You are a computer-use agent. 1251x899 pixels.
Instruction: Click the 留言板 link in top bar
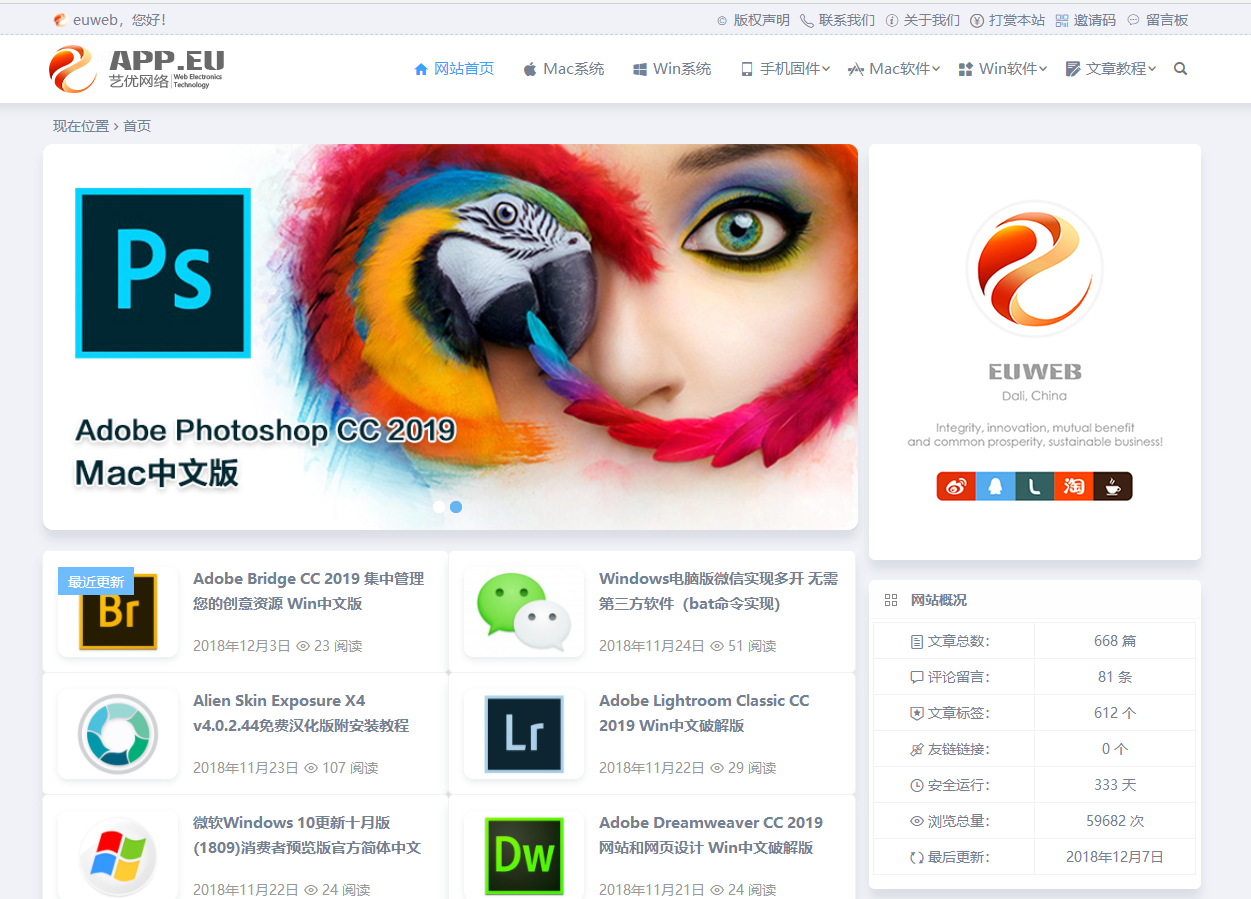1165,19
